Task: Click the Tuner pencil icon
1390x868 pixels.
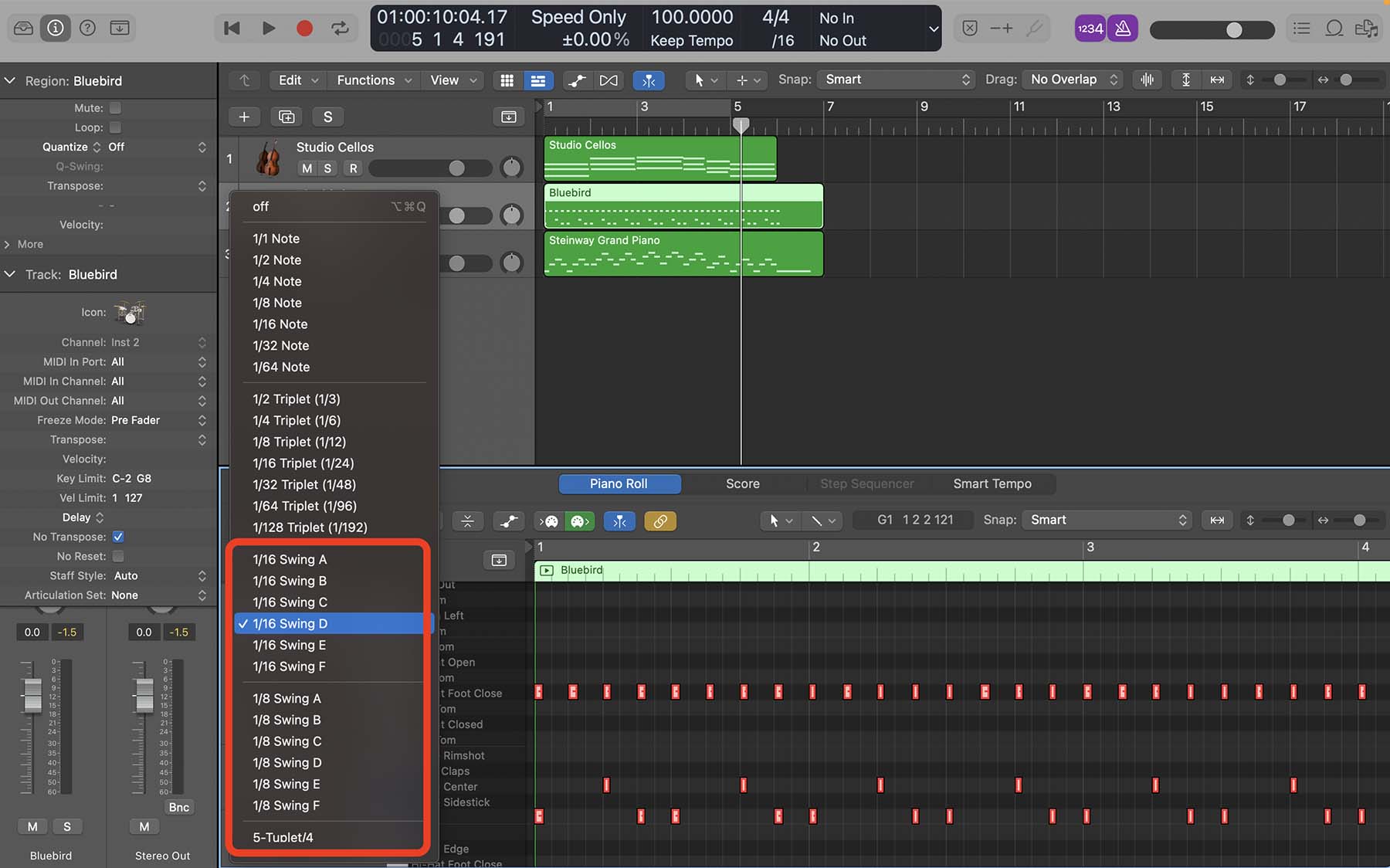Action: pos(1035,29)
